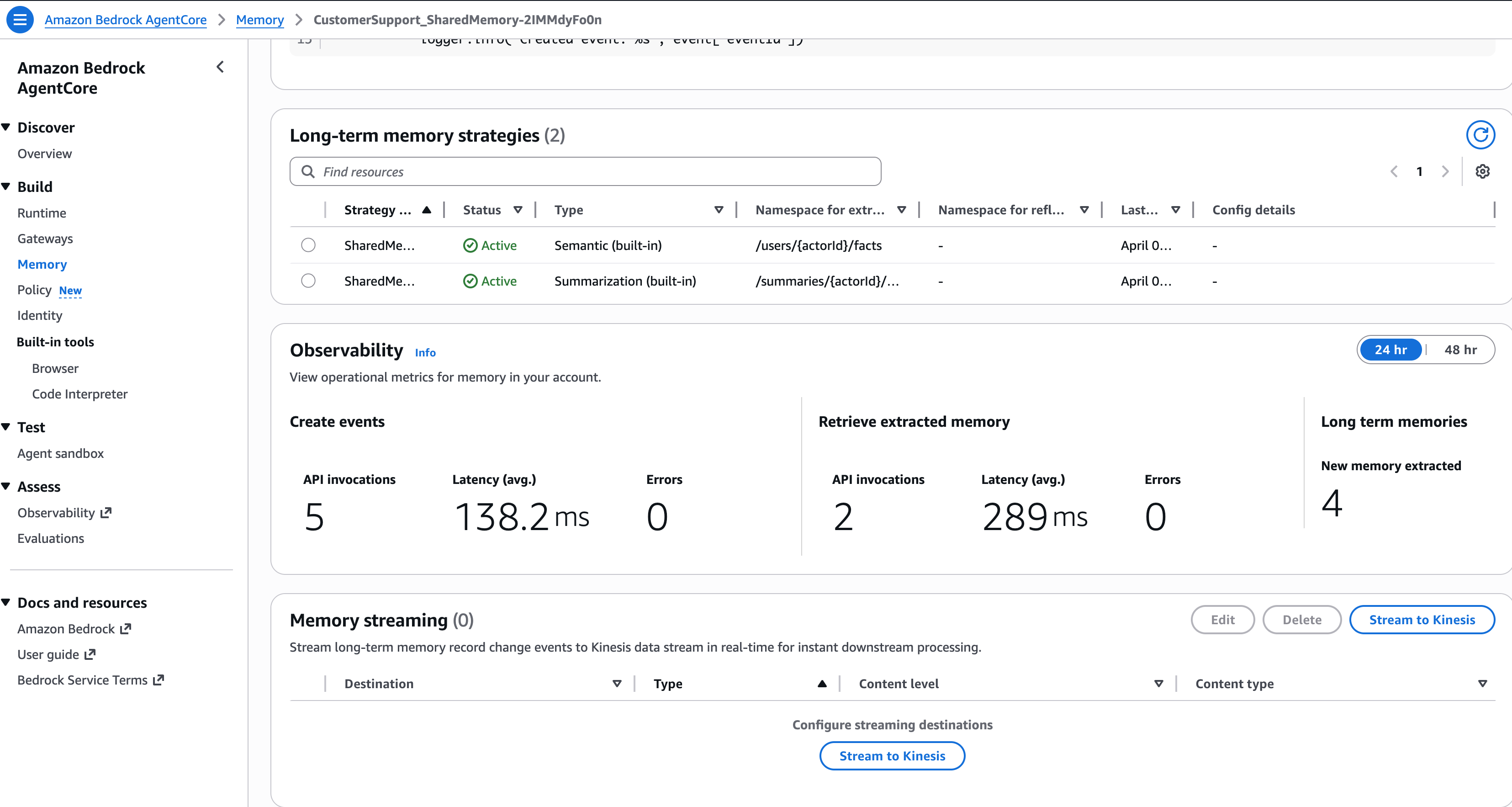Collapse the AgentCore side navigation panel
Screen dimensions: 1512x807
[220, 67]
